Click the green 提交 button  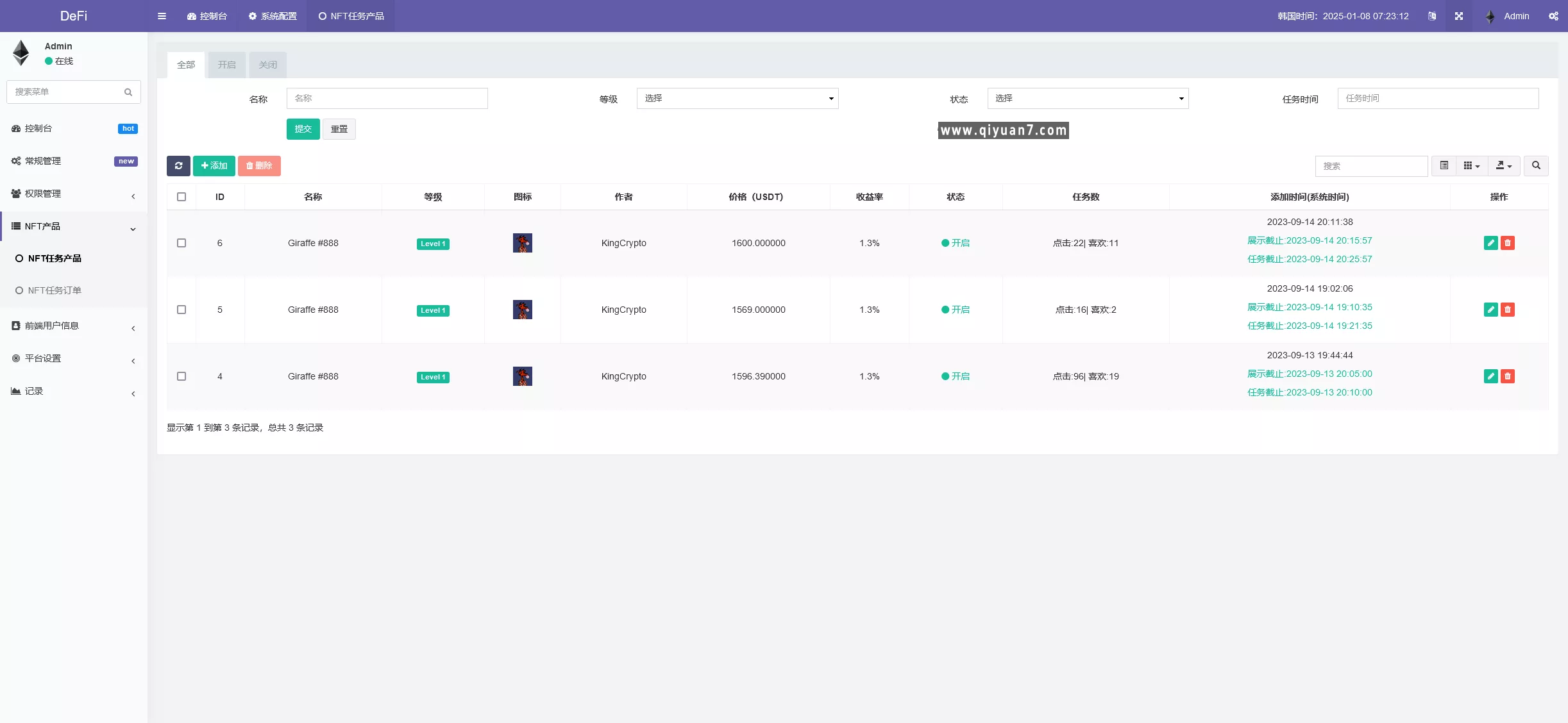(303, 129)
